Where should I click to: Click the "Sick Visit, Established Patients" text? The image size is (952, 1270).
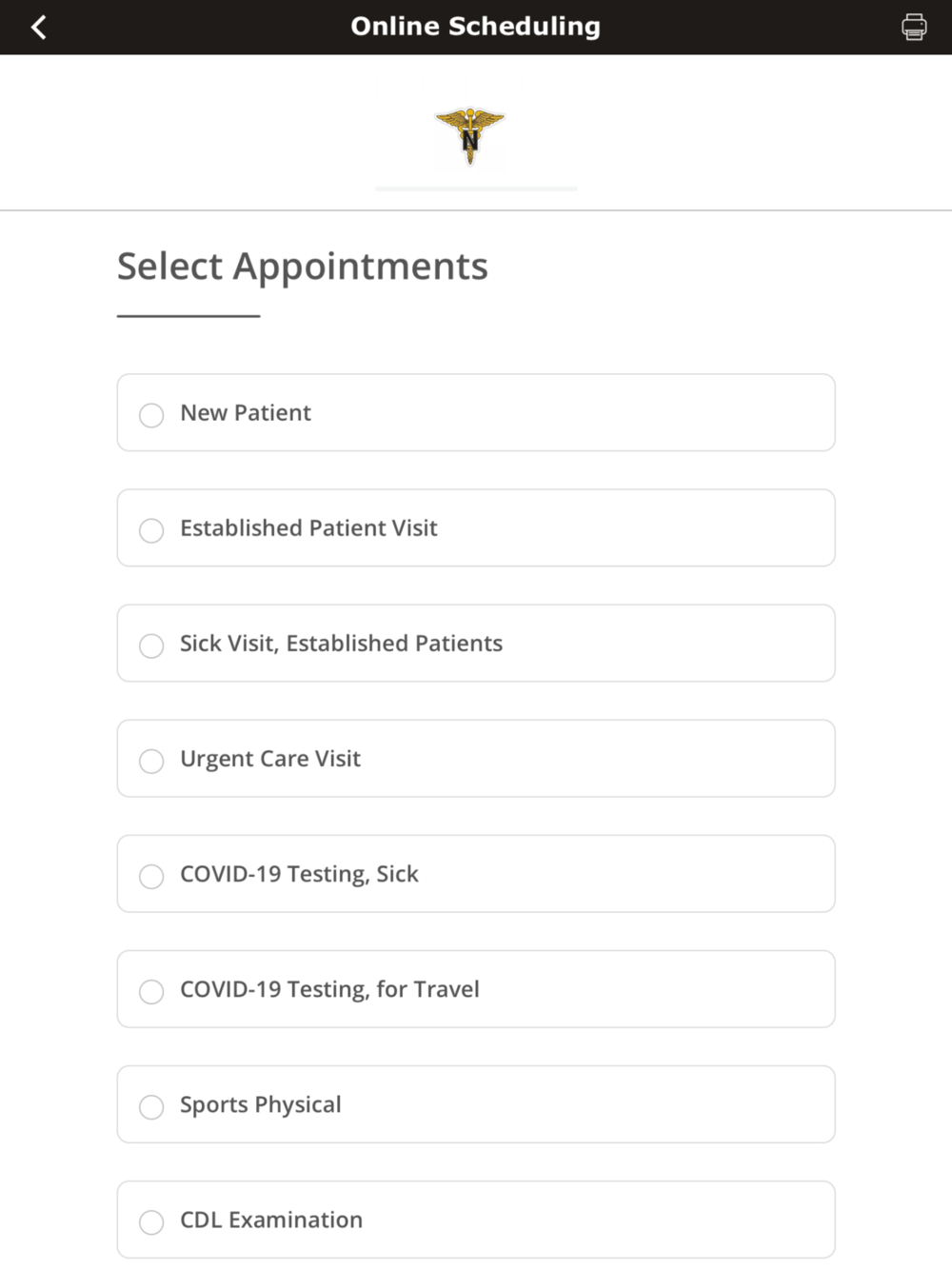(x=341, y=644)
